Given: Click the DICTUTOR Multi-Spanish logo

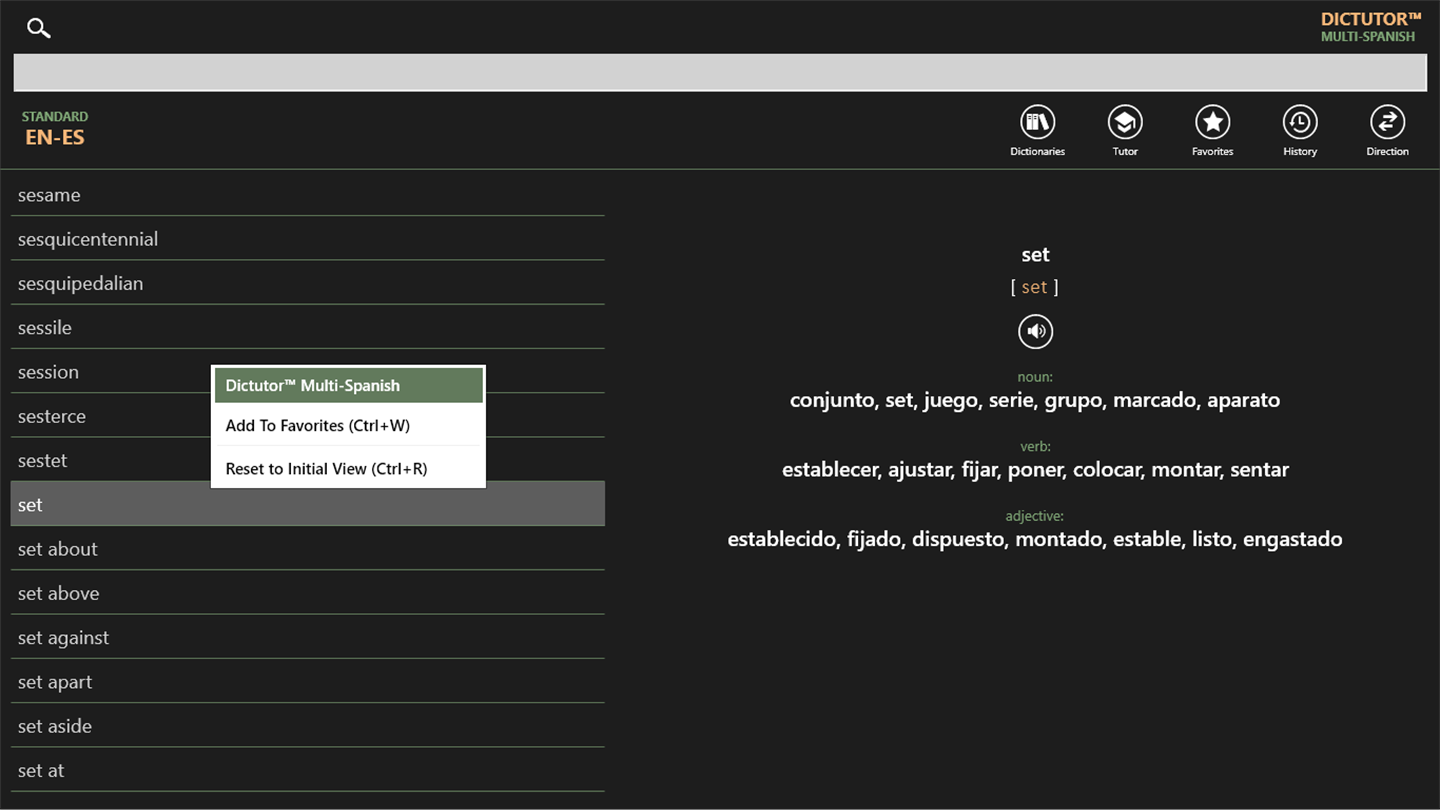Looking at the screenshot, I should point(1370,27).
